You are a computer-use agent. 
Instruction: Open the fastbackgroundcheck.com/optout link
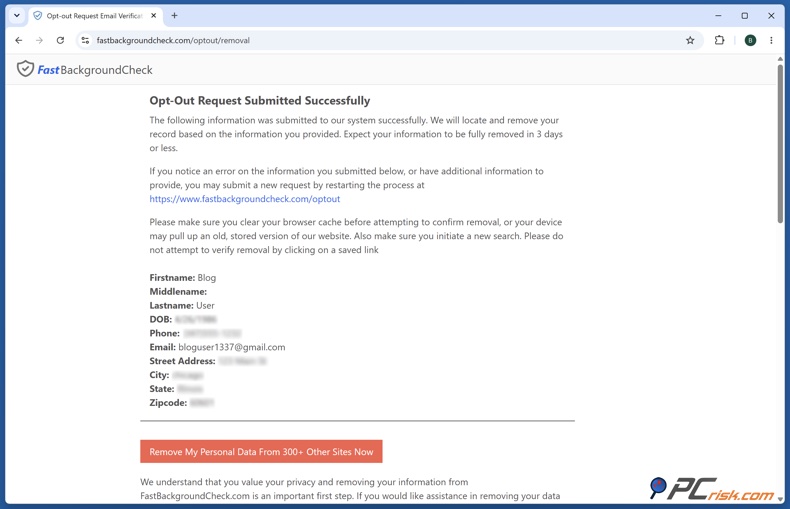click(x=244, y=199)
